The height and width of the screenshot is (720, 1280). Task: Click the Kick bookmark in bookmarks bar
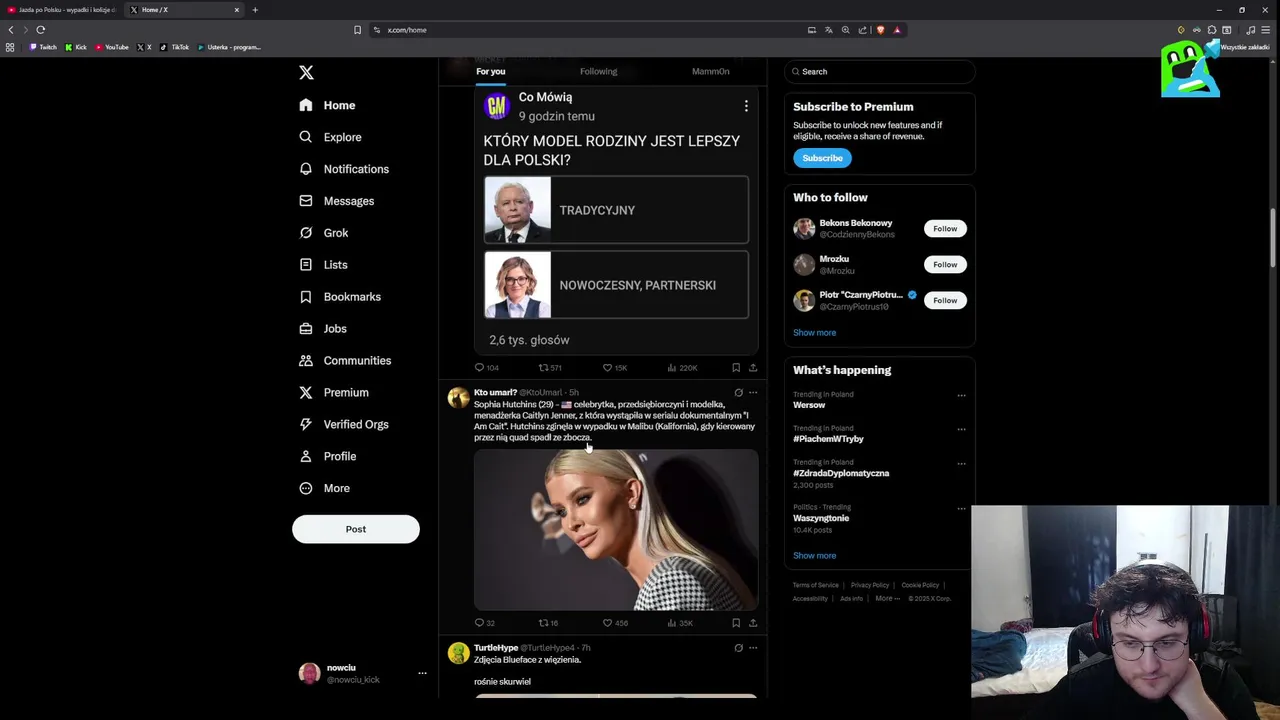click(x=76, y=47)
